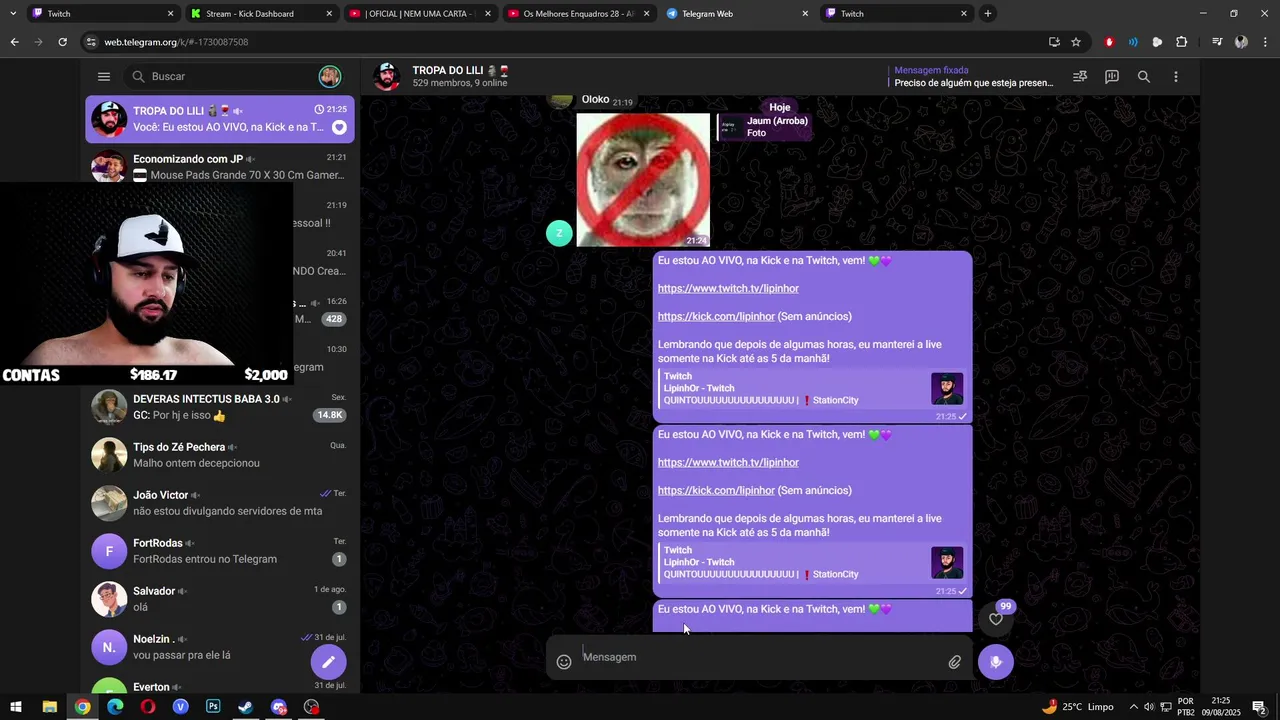
Task: Open the Noelzin conversation
Action: (219, 647)
